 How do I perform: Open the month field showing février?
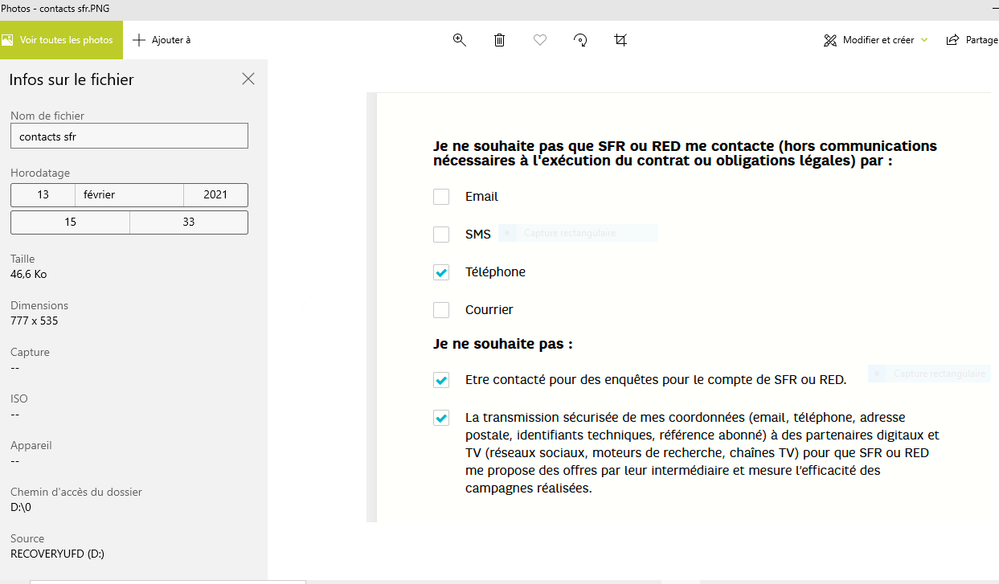(129, 195)
